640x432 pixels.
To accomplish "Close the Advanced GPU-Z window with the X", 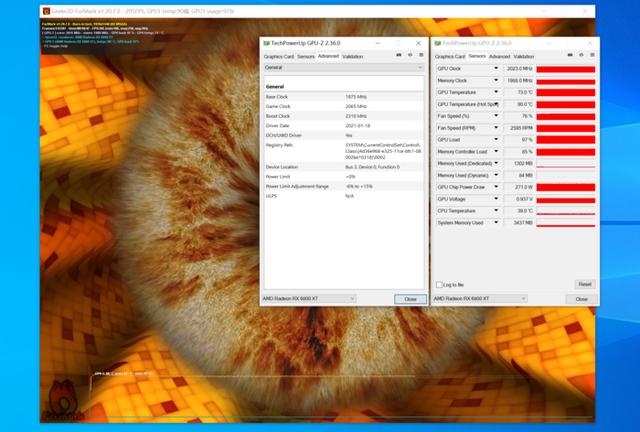I will click(x=418, y=43).
